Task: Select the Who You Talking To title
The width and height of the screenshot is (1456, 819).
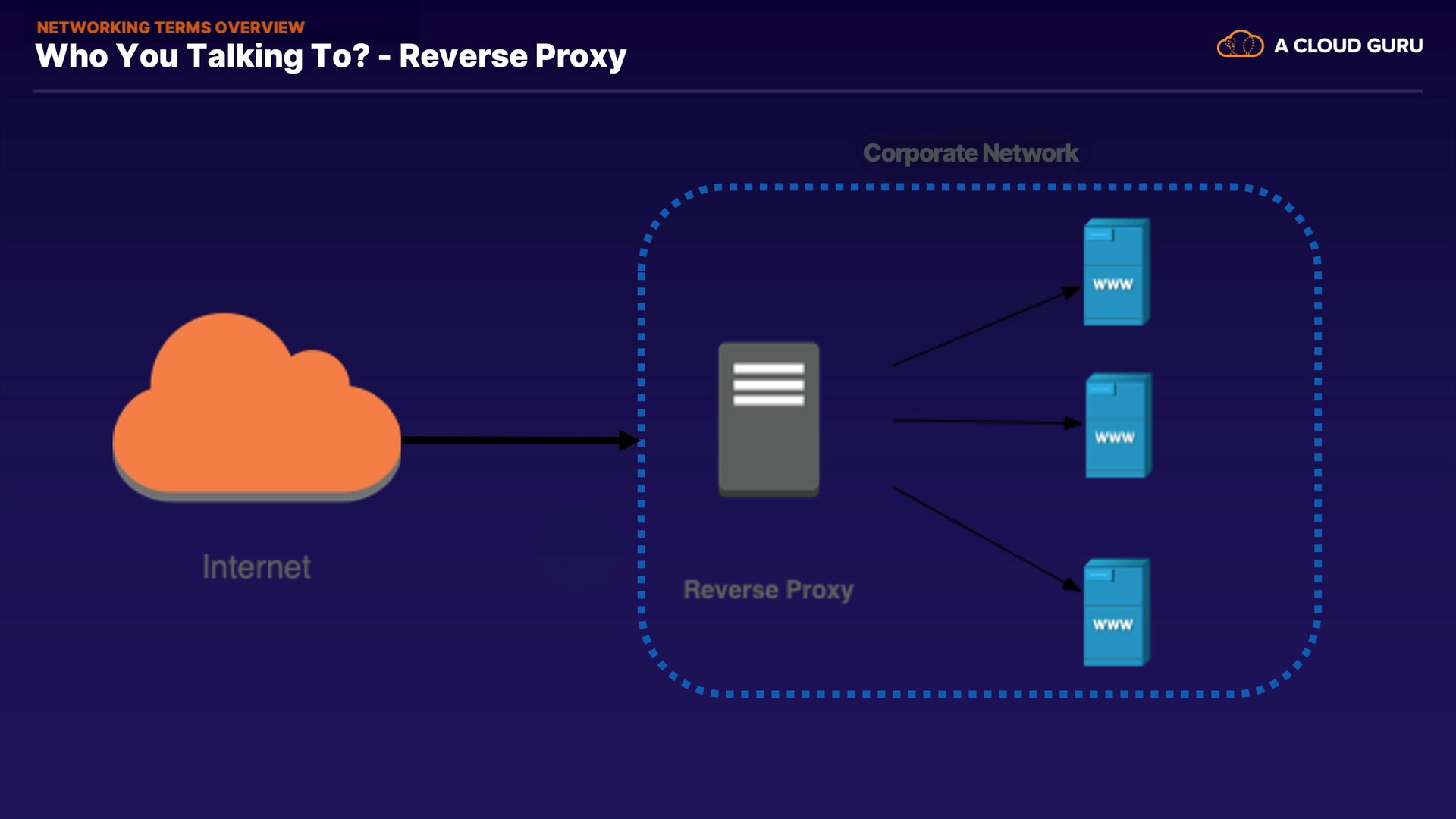Action: 331,56
